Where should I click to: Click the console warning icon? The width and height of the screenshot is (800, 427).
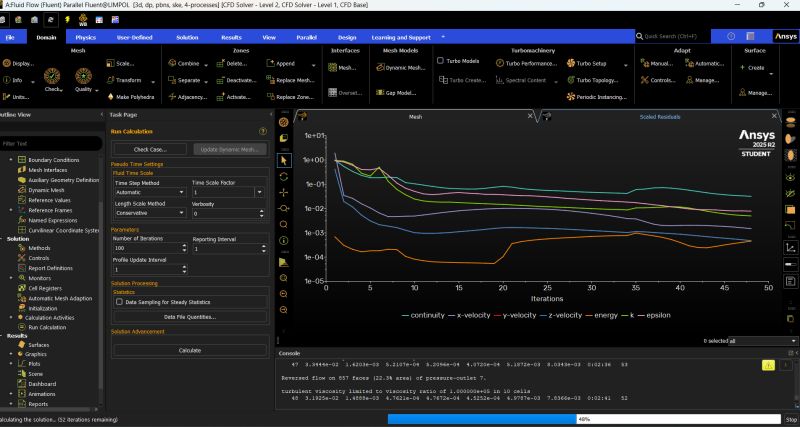coord(768,365)
